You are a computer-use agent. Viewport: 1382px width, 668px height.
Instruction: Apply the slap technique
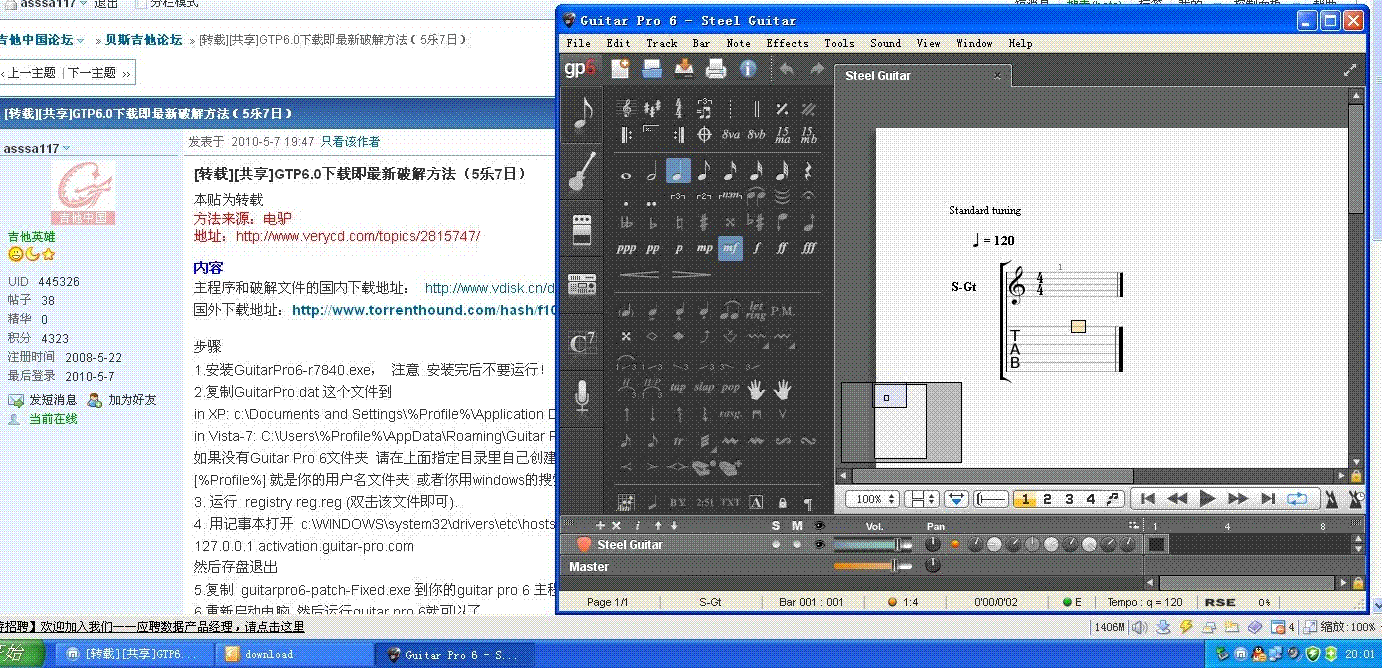pyautogui.click(x=704, y=387)
